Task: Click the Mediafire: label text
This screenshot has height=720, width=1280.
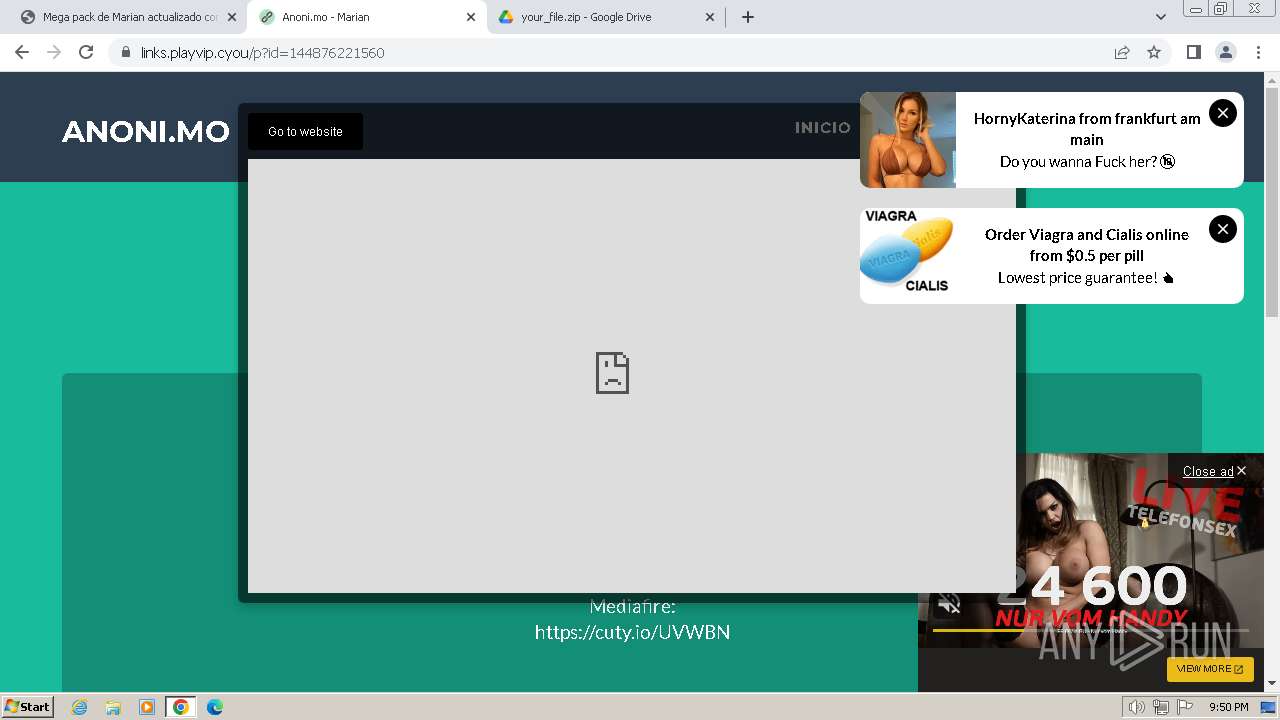Action: pos(632,606)
